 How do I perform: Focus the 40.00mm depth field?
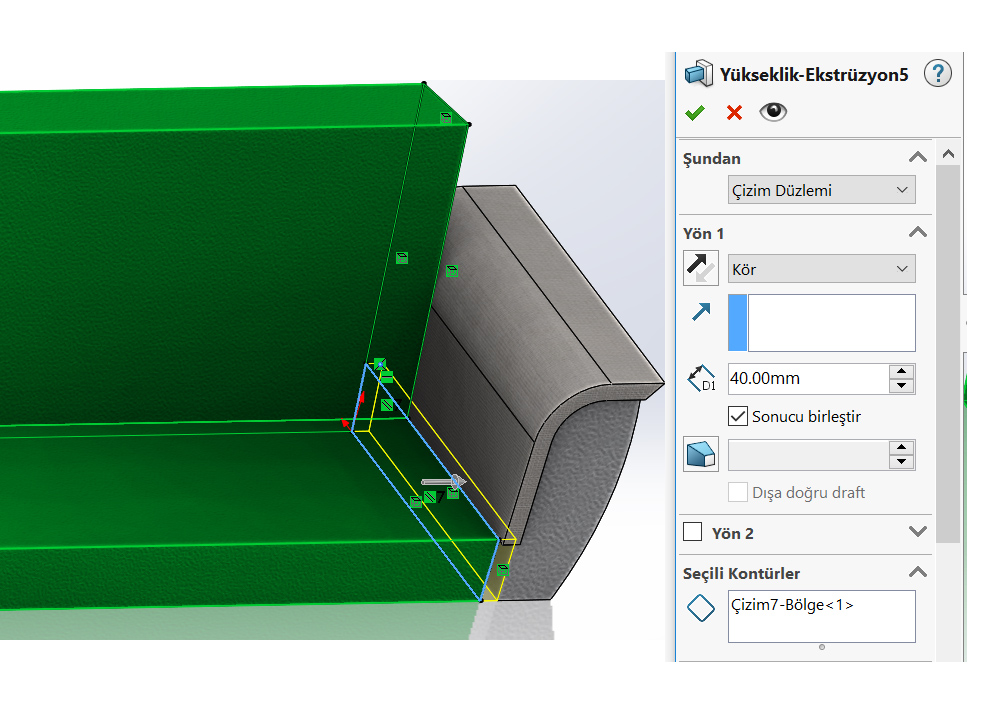(809, 378)
